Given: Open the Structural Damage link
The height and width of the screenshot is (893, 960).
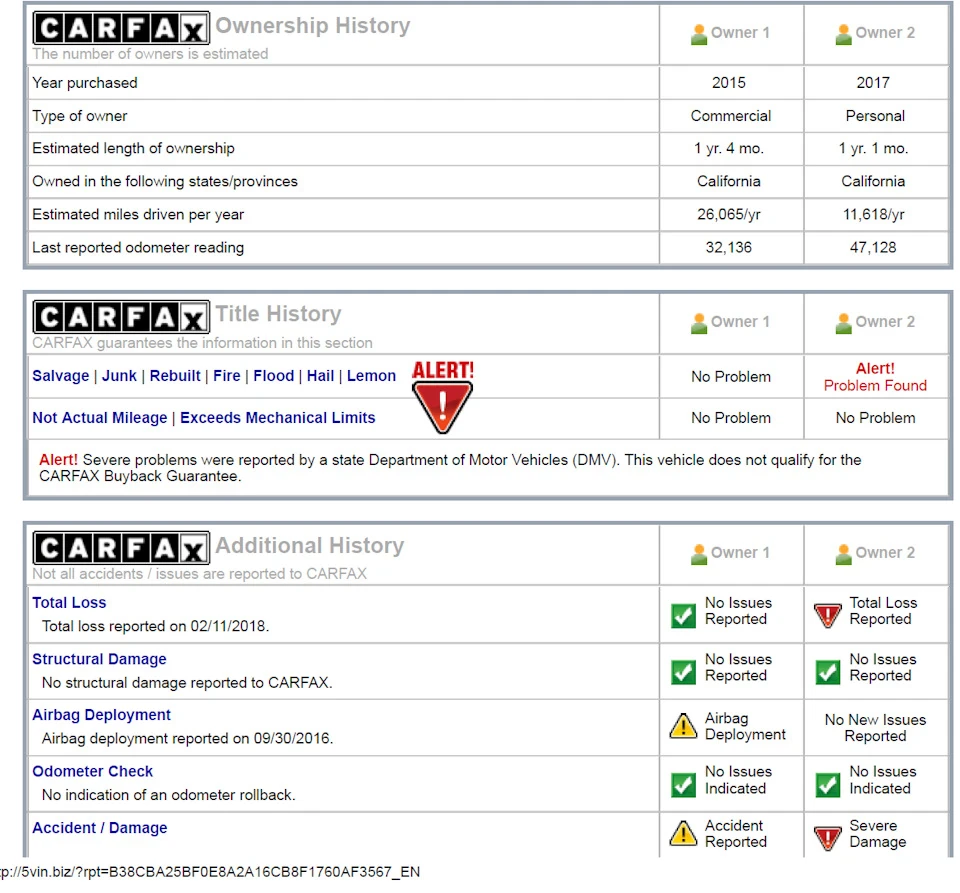Looking at the screenshot, I should pos(99,659).
